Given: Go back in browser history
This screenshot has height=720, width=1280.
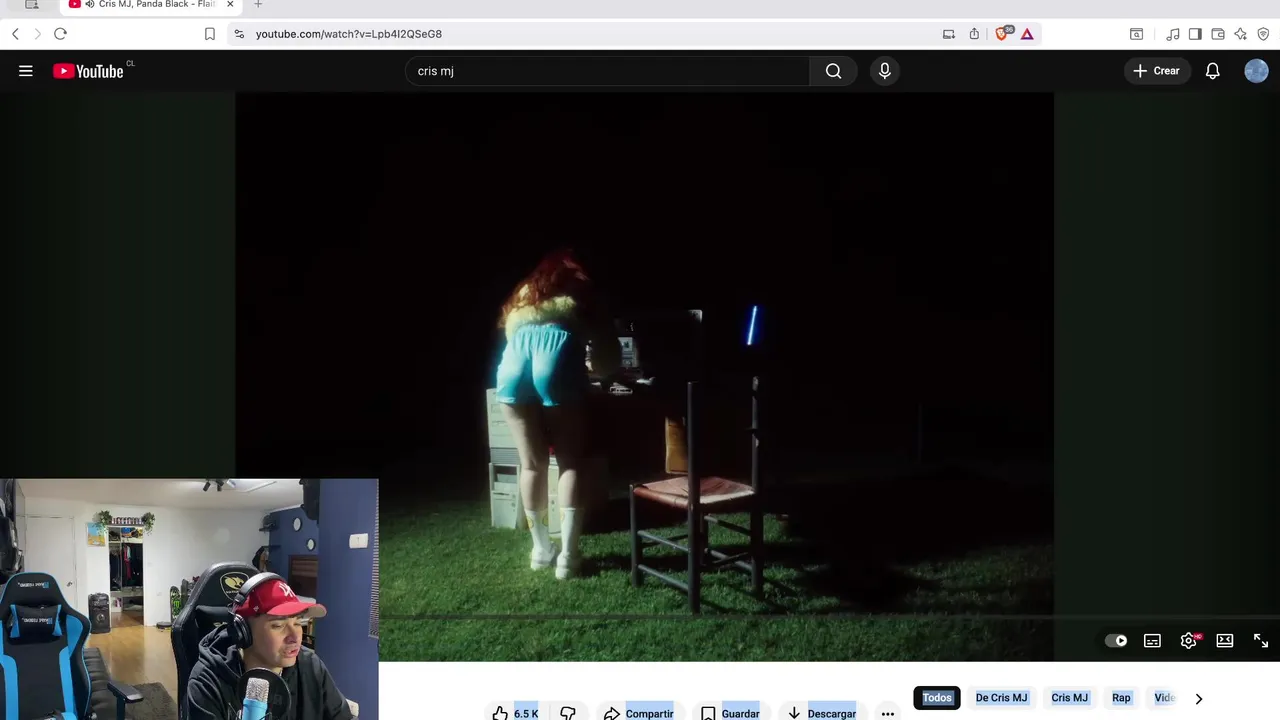Looking at the screenshot, I should [x=15, y=34].
